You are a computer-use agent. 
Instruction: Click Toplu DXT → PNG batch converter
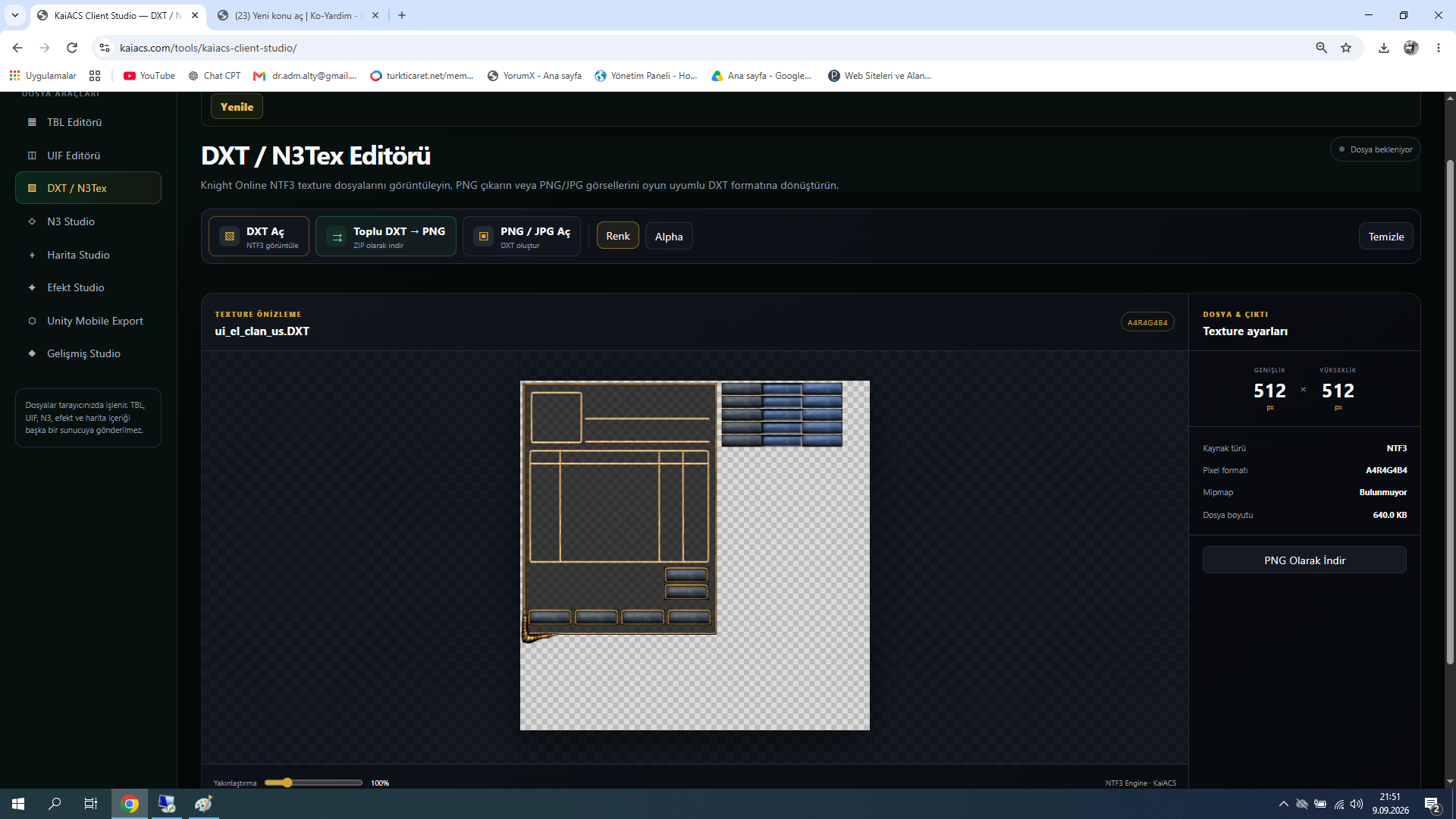tap(386, 237)
